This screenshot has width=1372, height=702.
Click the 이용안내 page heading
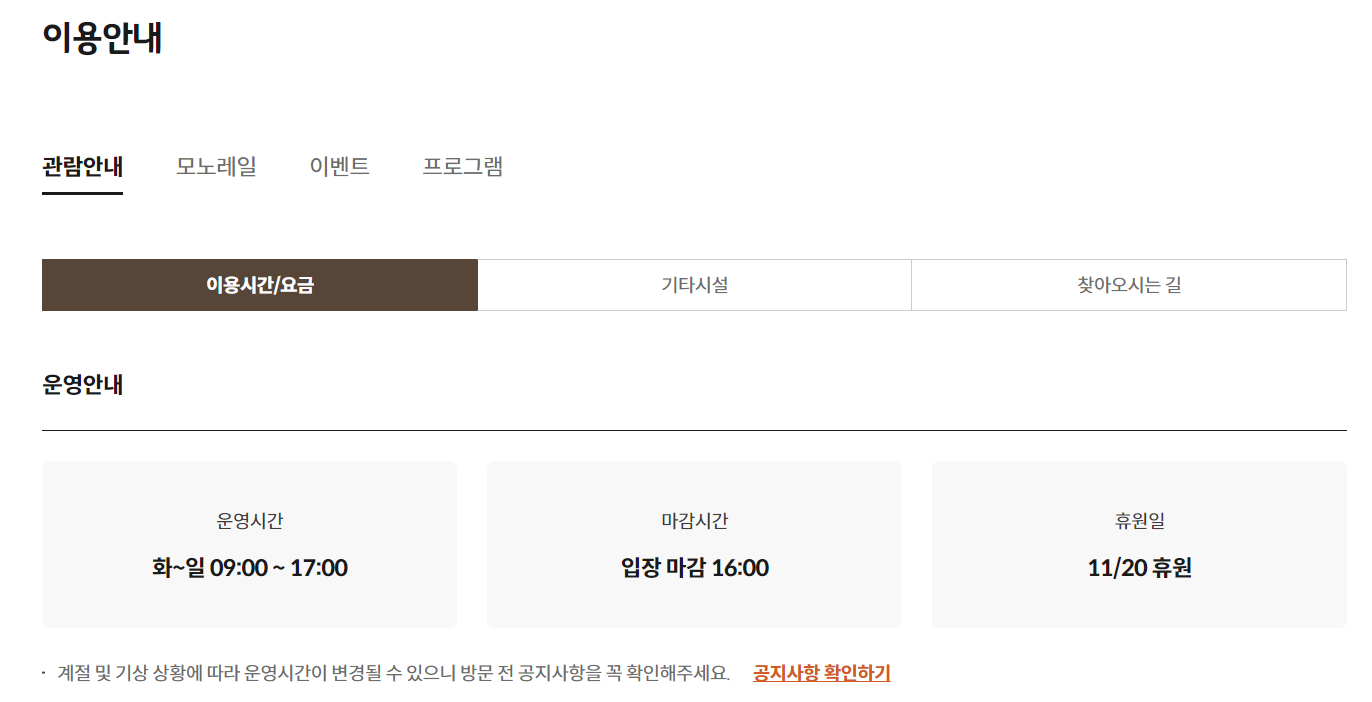click(x=102, y=38)
